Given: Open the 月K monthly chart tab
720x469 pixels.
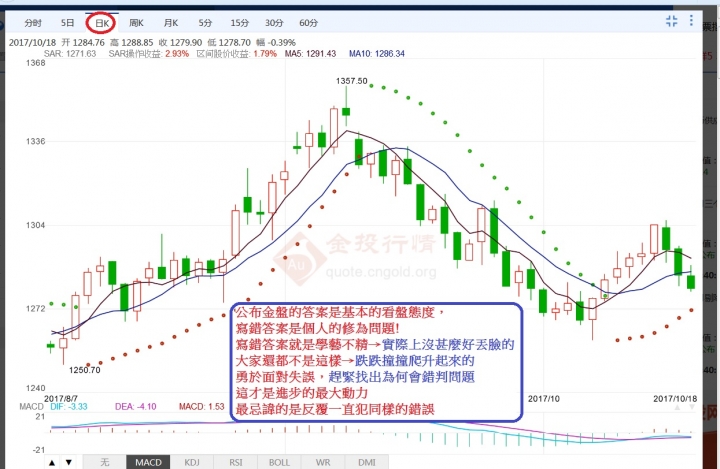Looking at the screenshot, I should (x=170, y=23).
